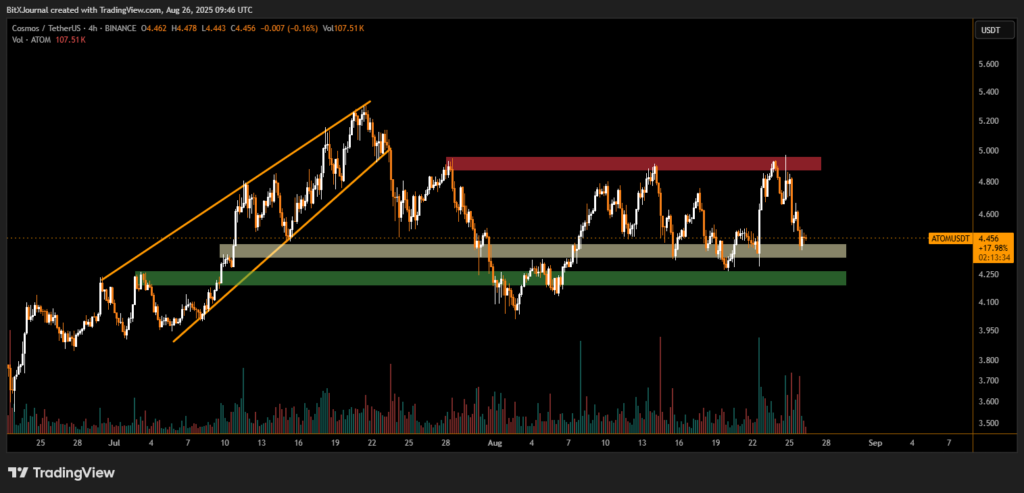Select the Vol · ATOM indicator legend
Screen dimensions: 1024x493
[x=28, y=30]
